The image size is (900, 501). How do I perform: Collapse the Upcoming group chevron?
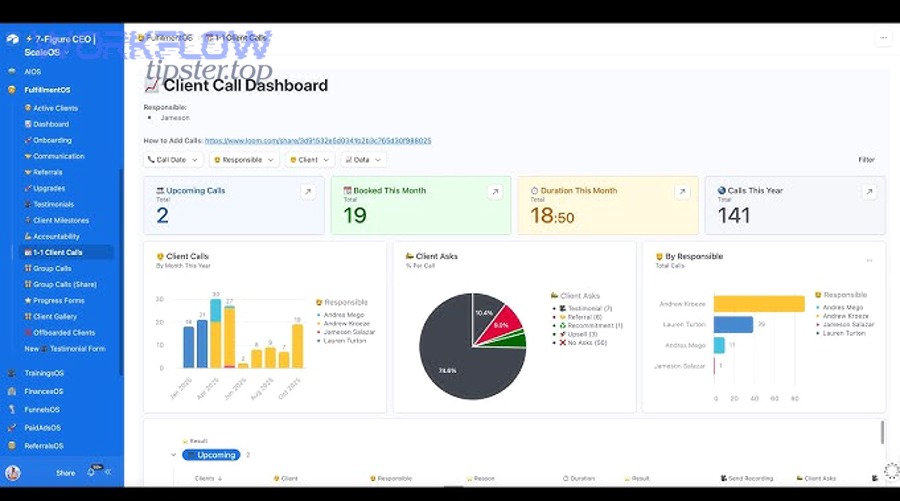tap(173, 455)
